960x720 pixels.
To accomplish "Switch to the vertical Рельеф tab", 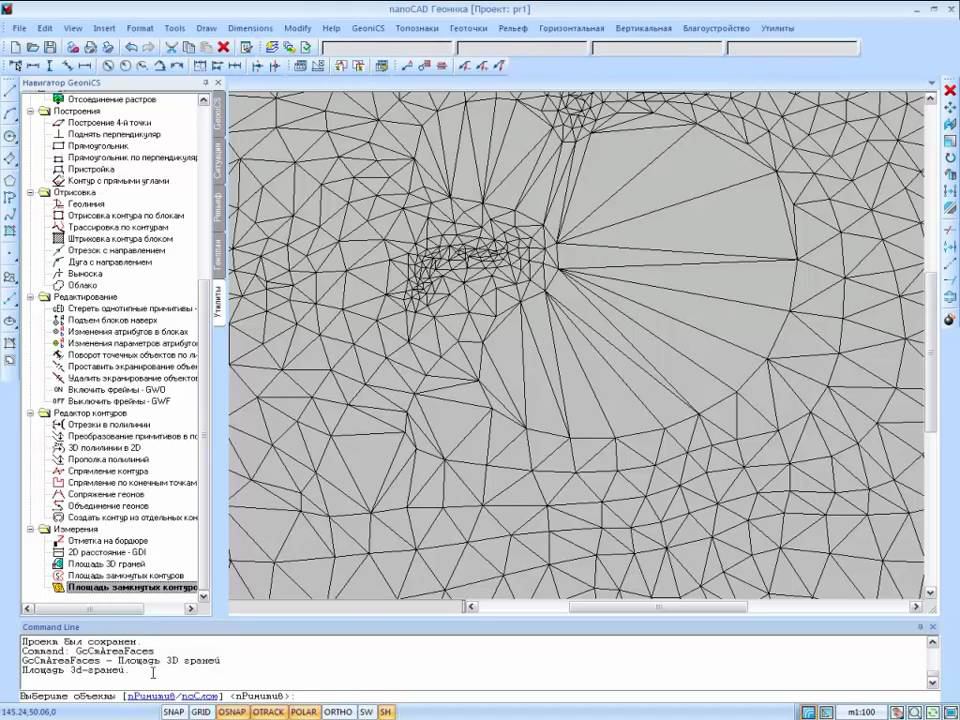I will tap(217, 206).
